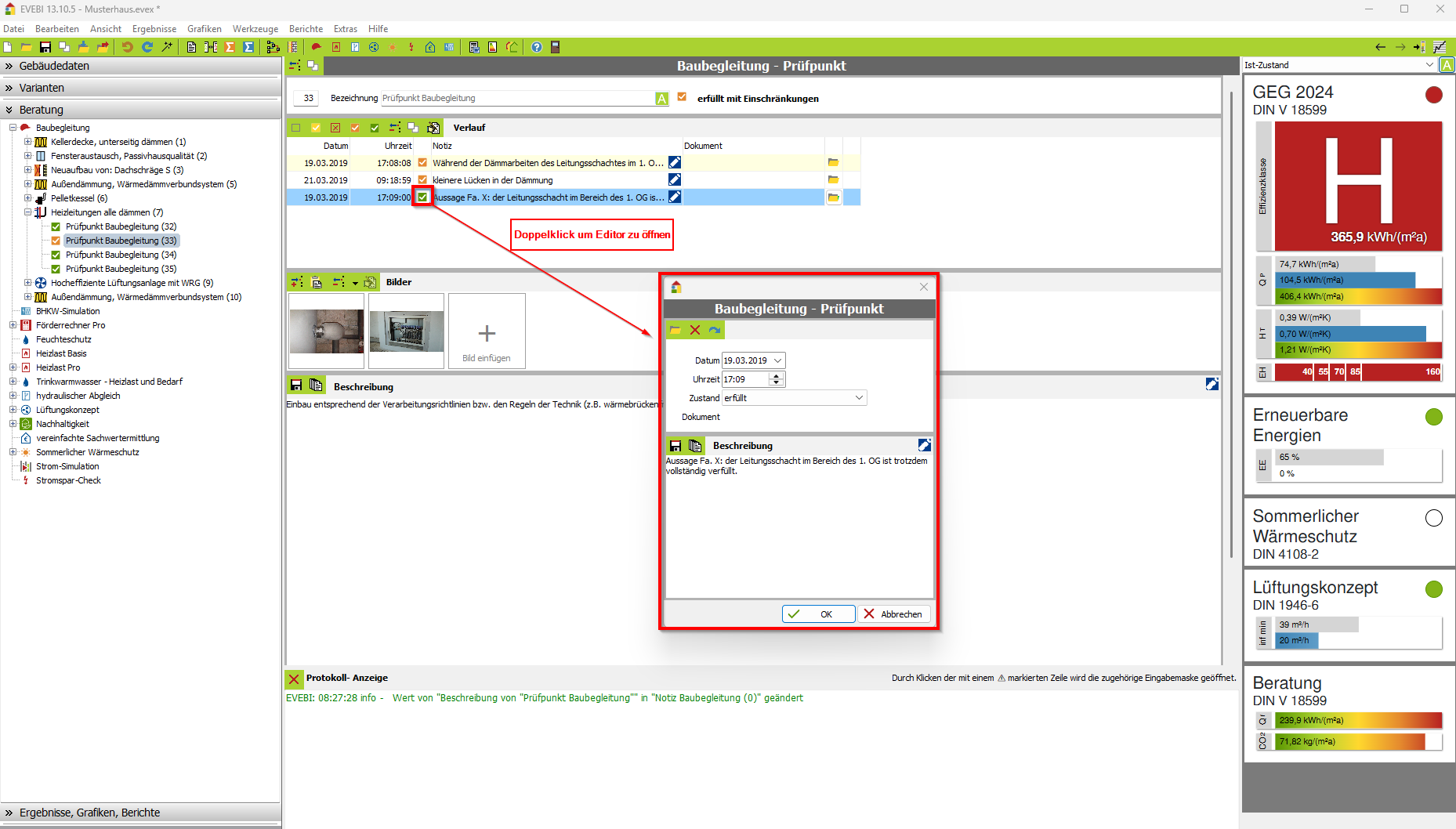Viewport: 1456px width, 829px height.
Task: Click the save floppy disk icon in main toolbar
Action: click(45, 47)
